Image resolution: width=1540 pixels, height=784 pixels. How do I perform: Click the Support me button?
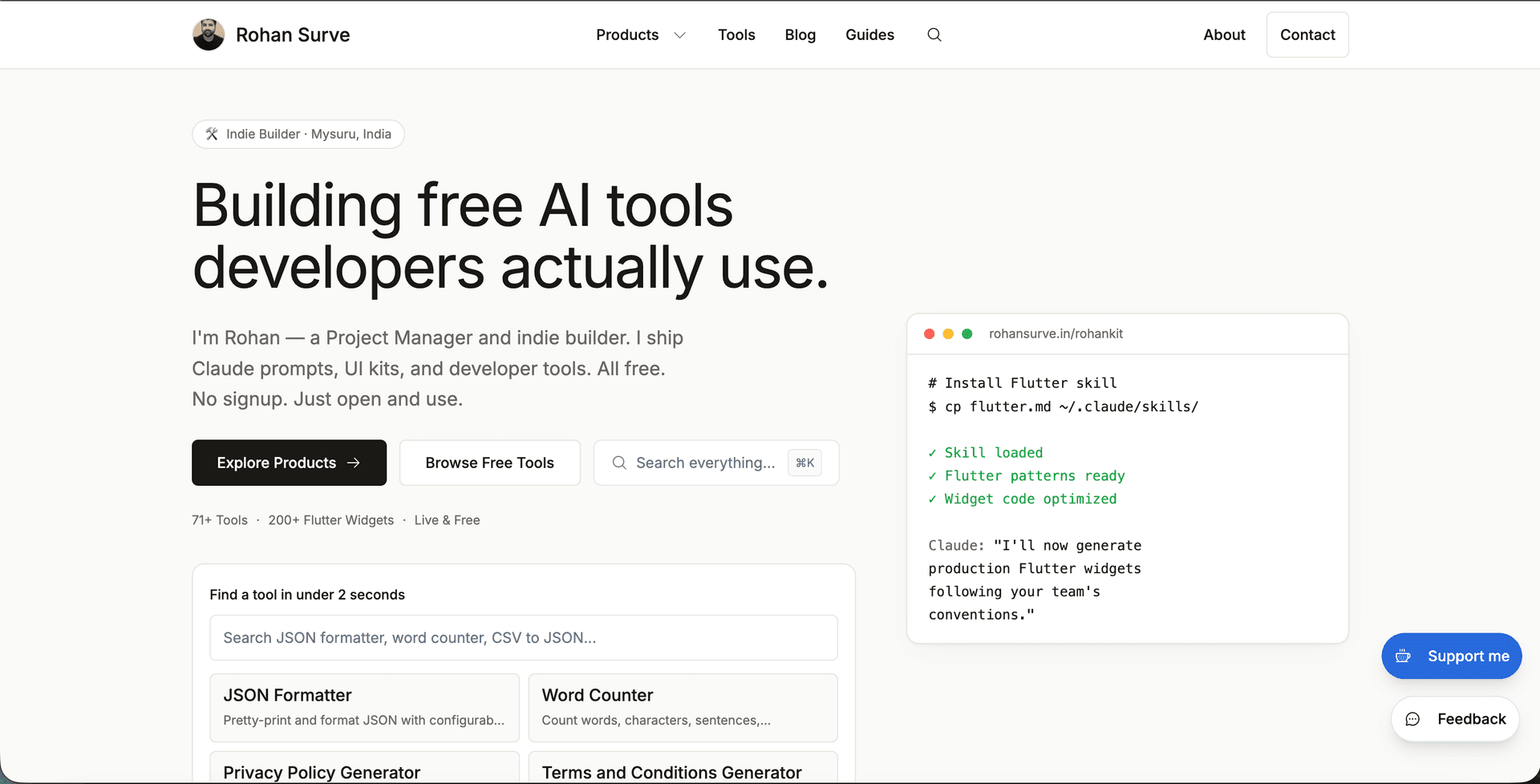pos(1451,656)
